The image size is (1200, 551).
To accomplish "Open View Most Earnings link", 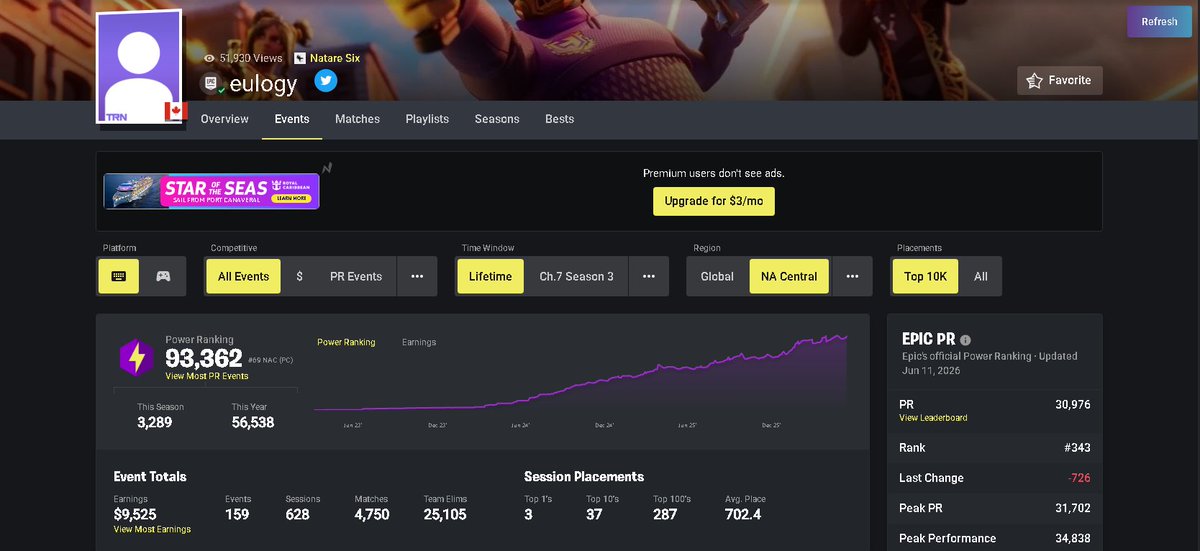I will point(152,529).
